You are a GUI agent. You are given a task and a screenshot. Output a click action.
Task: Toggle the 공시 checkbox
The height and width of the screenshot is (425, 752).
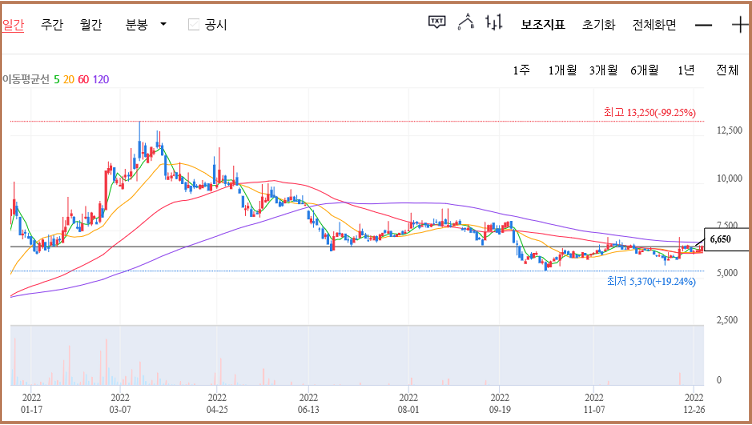(x=194, y=24)
